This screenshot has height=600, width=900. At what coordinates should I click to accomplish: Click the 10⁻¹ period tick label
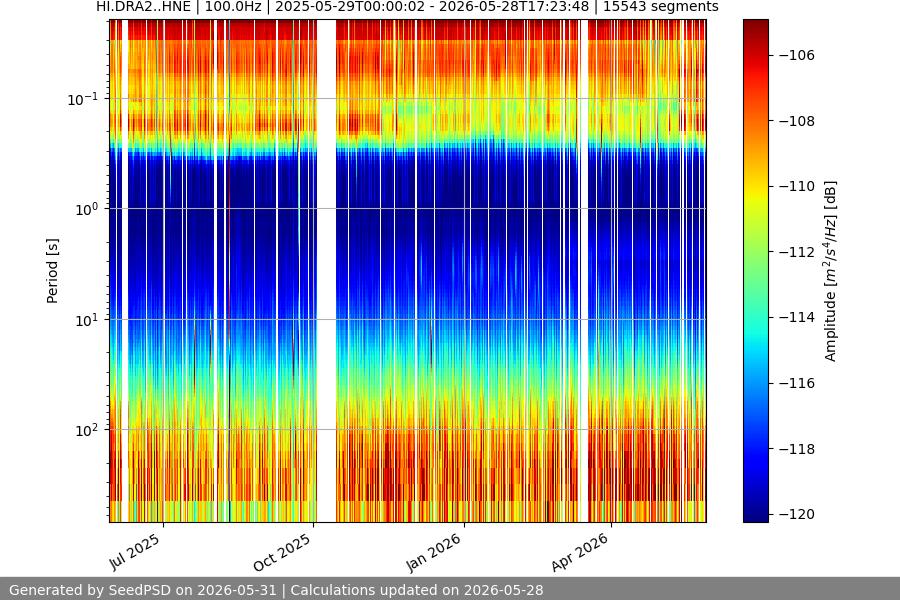(x=82, y=99)
